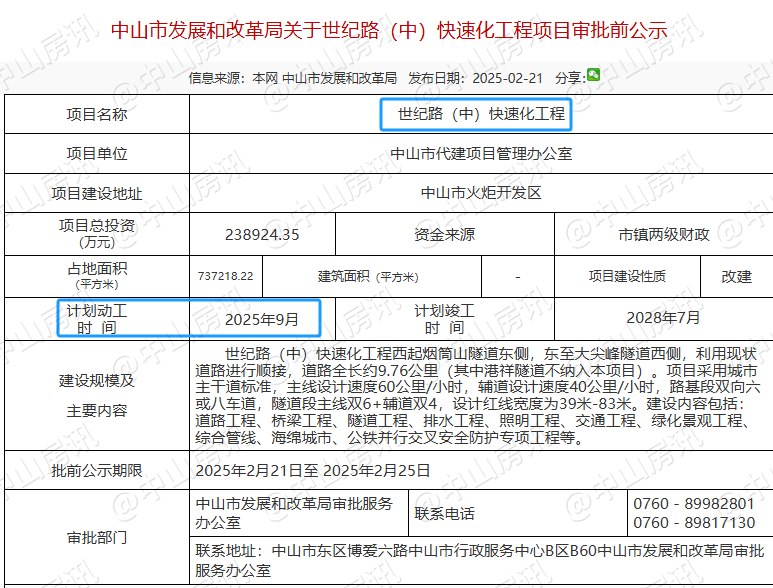The width and height of the screenshot is (773, 588).
Task: Select publish date 2025-02-21
Action: point(507,78)
